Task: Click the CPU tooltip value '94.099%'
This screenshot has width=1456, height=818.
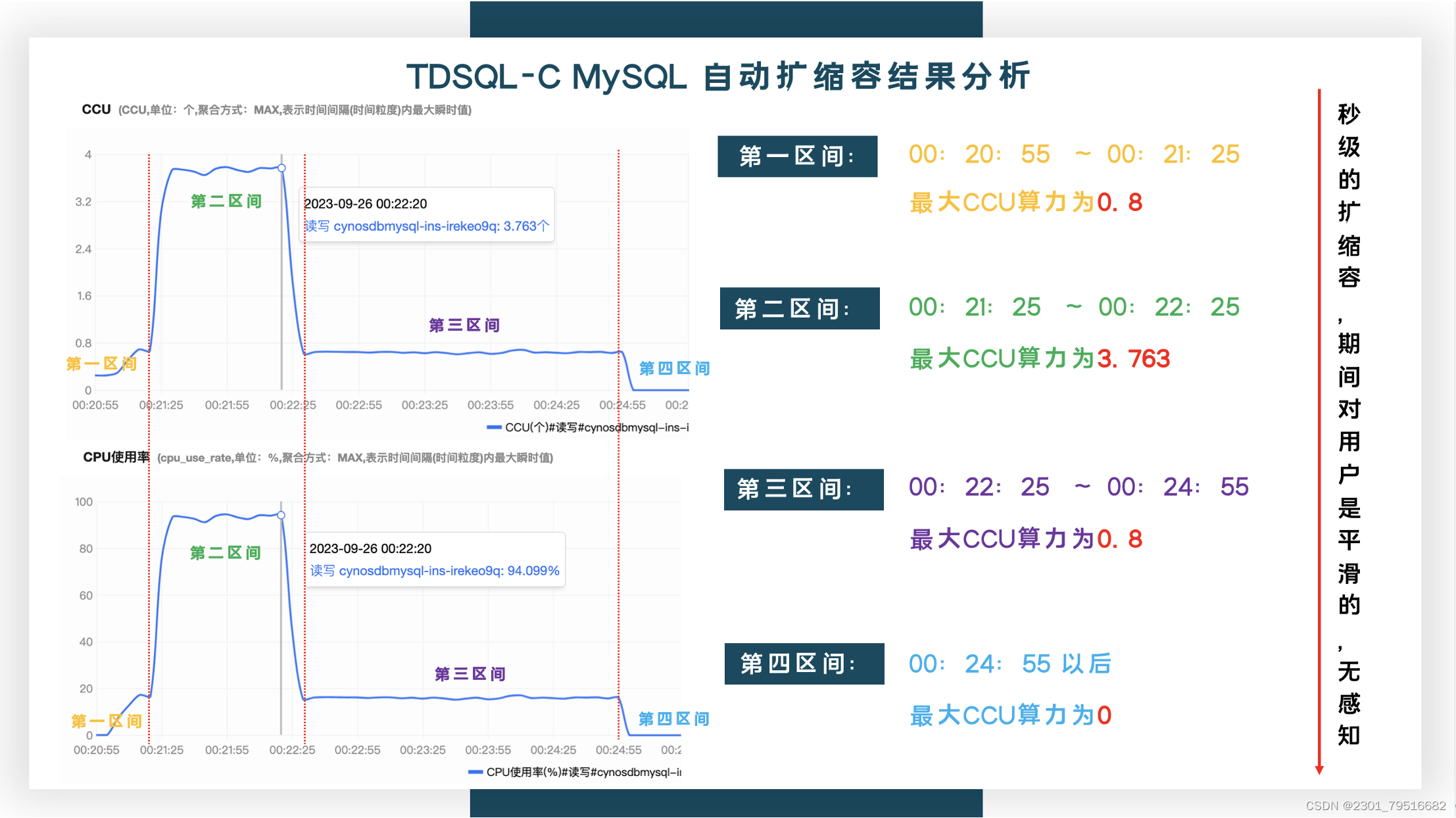Action: tap(533, 571)
